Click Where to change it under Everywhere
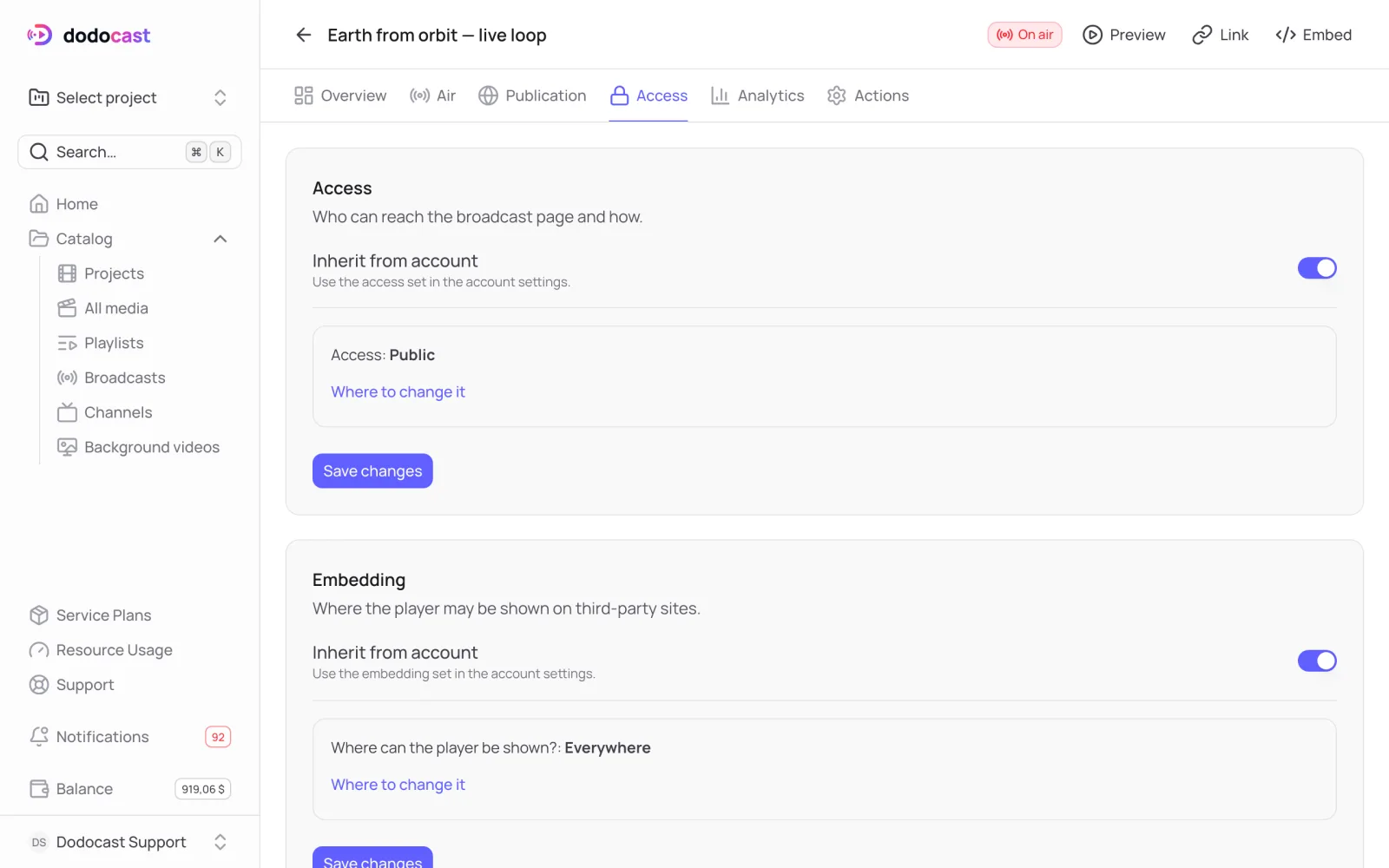 398,785
